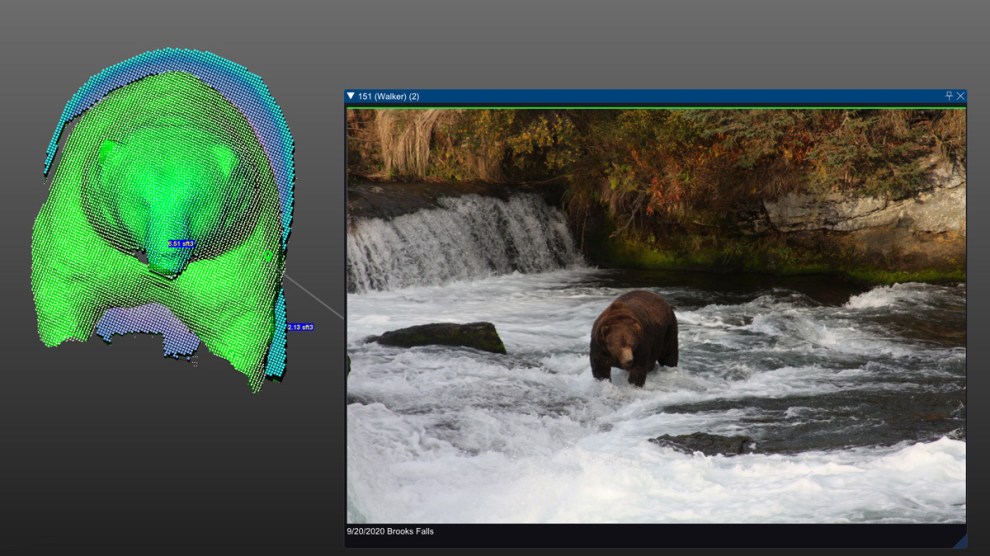990x556 pixels.
Task: Collapse the 151 (Walker) image panel triangle
Action: [351, 96]
